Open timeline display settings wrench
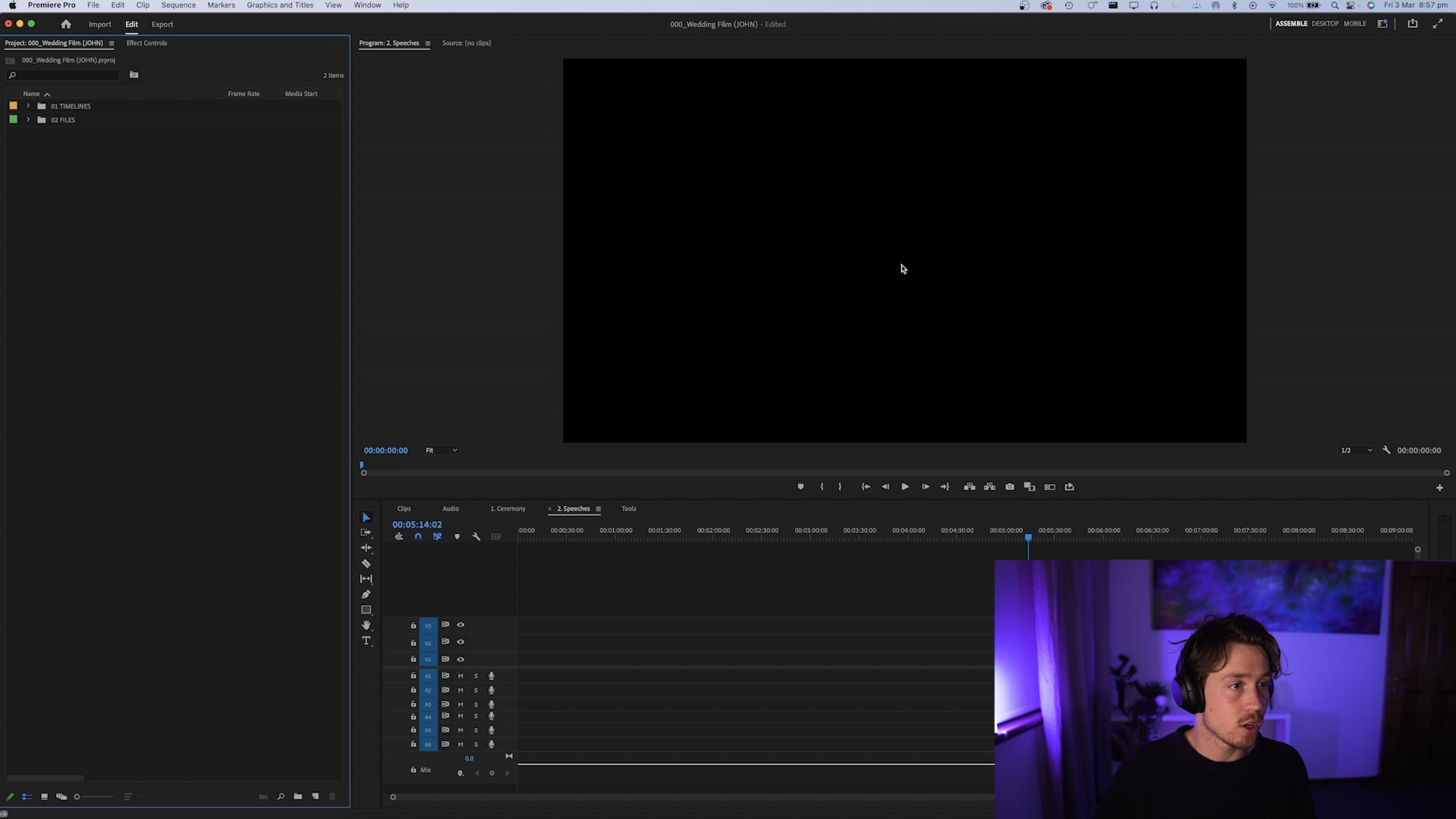Screen dimensions: 1456x819 coord(476,536)
